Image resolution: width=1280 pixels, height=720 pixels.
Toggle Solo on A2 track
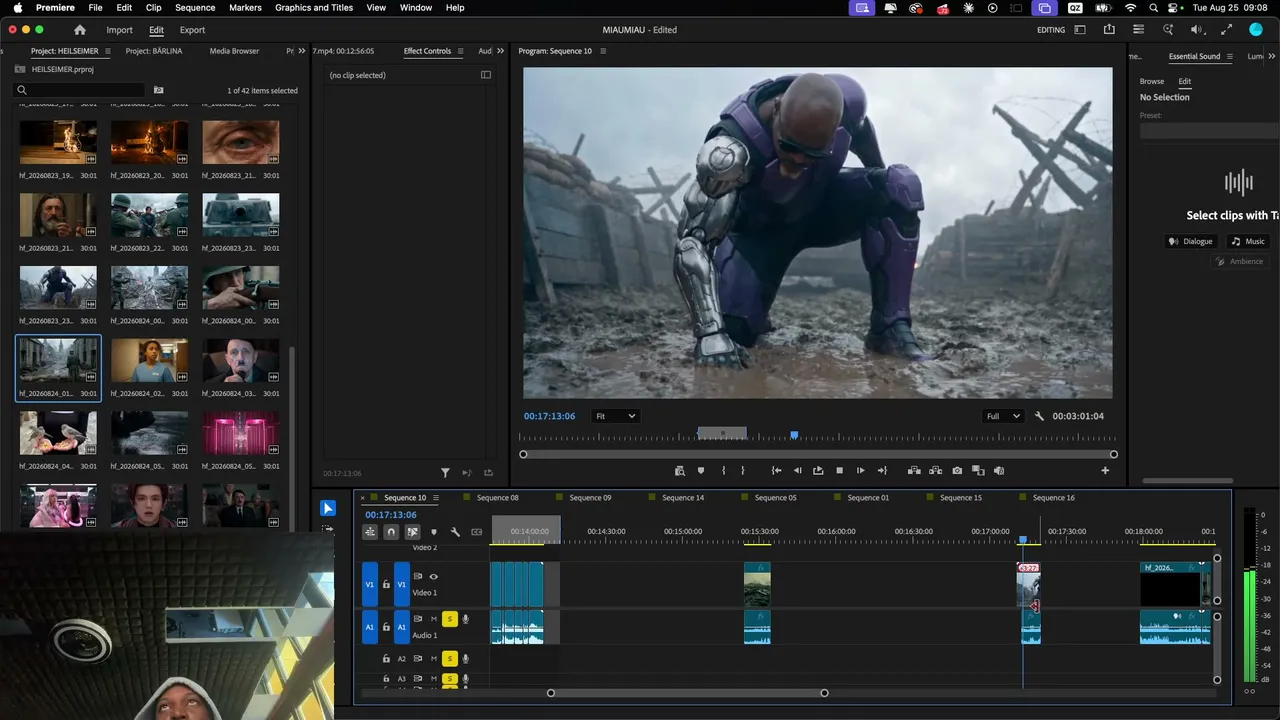pos(450,659)
